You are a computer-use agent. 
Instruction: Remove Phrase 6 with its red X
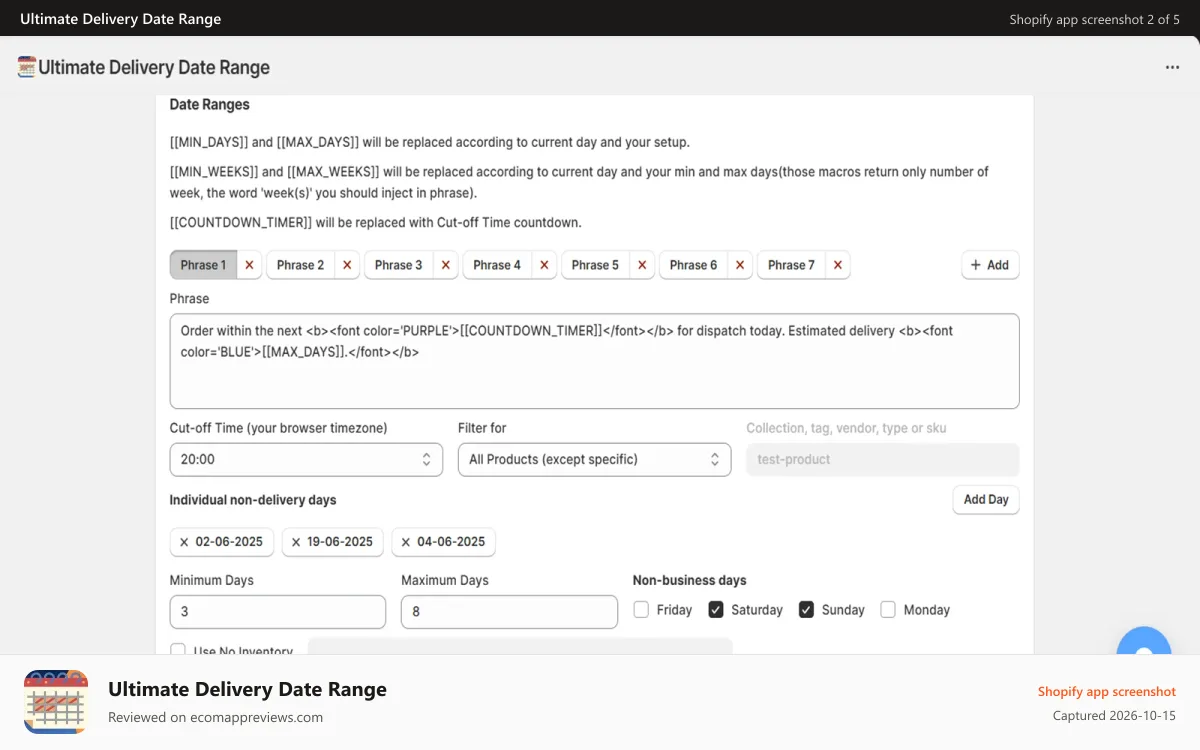(x=739, y=265)
